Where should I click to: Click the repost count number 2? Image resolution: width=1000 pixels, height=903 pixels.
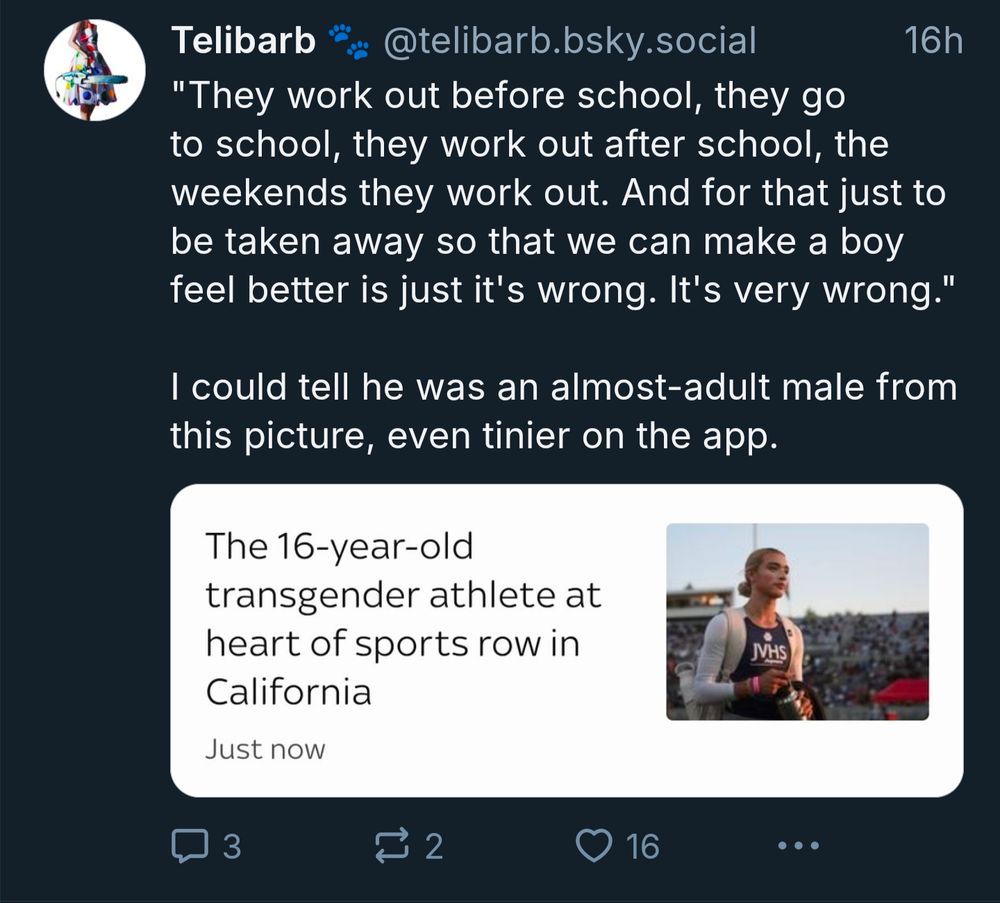(433, 848)
